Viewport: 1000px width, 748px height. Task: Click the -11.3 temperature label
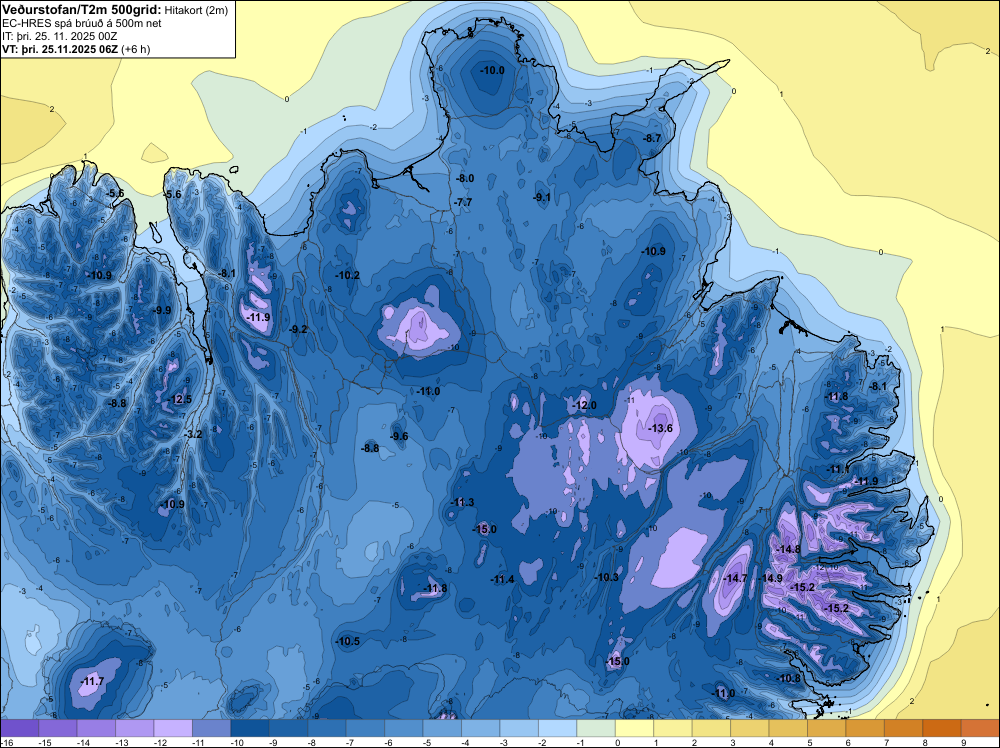point(462,502)
